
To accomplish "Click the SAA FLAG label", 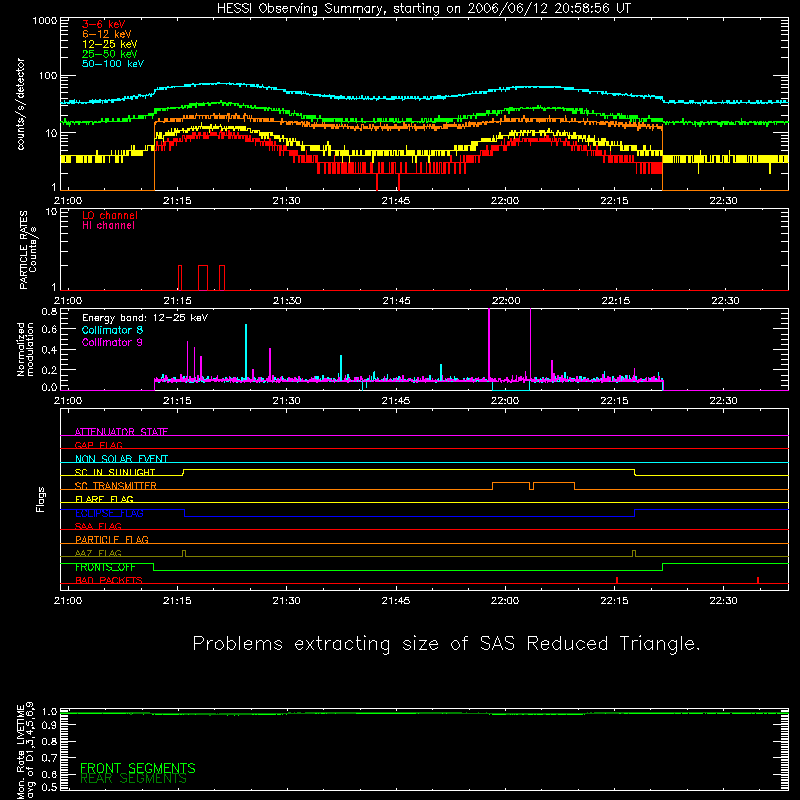I will coord(98,526).
